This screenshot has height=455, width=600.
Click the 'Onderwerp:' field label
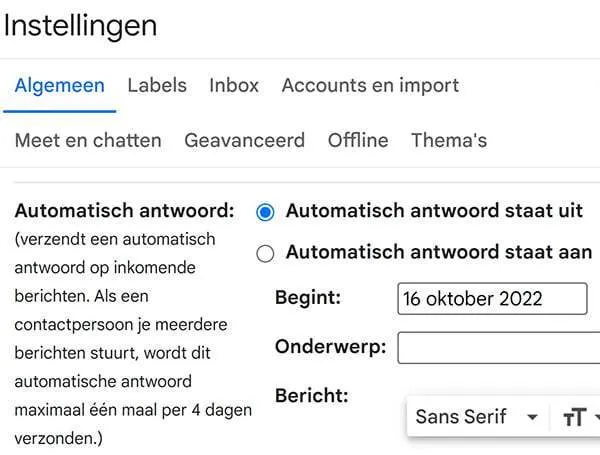330,346
